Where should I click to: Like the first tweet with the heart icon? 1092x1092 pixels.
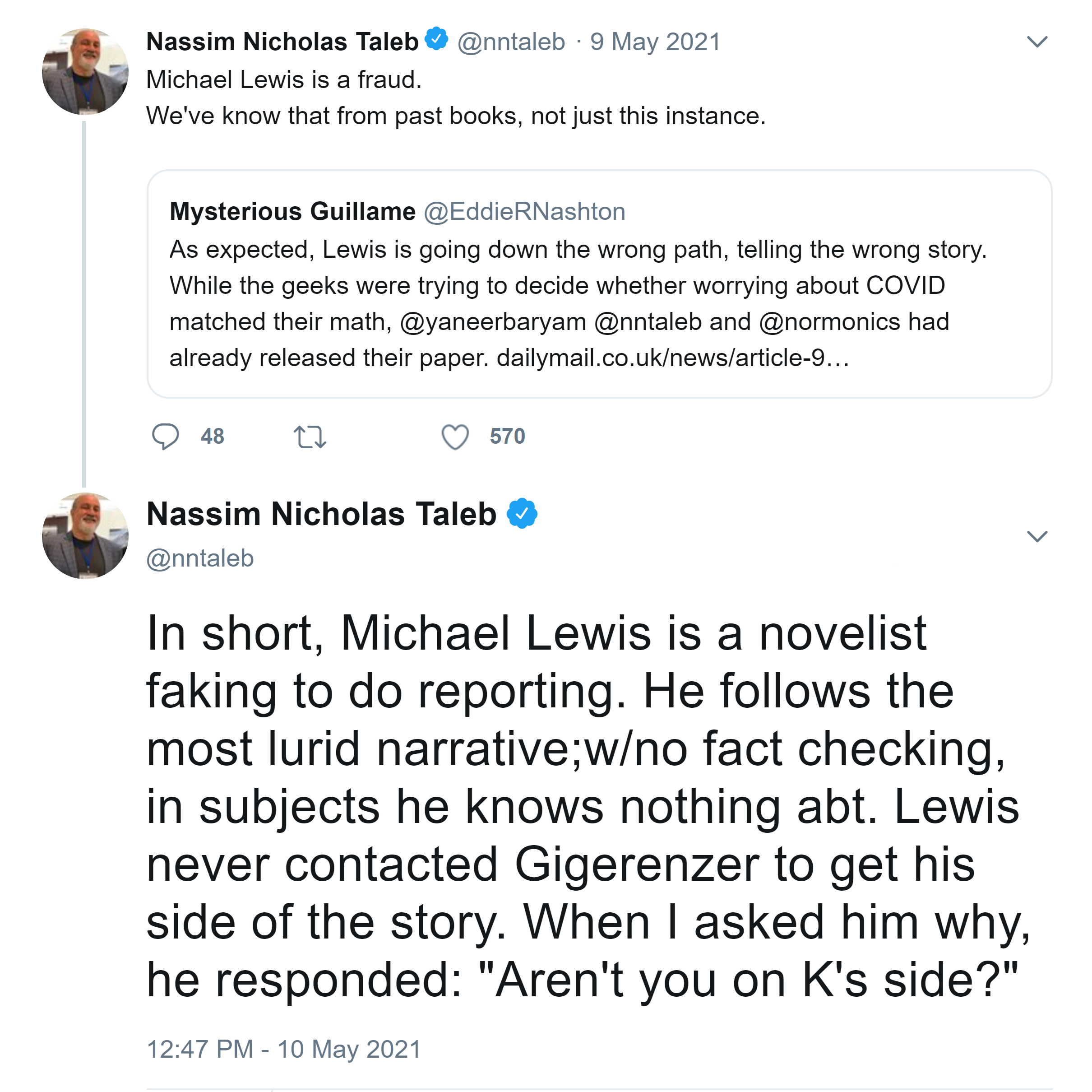click(455, 437)
